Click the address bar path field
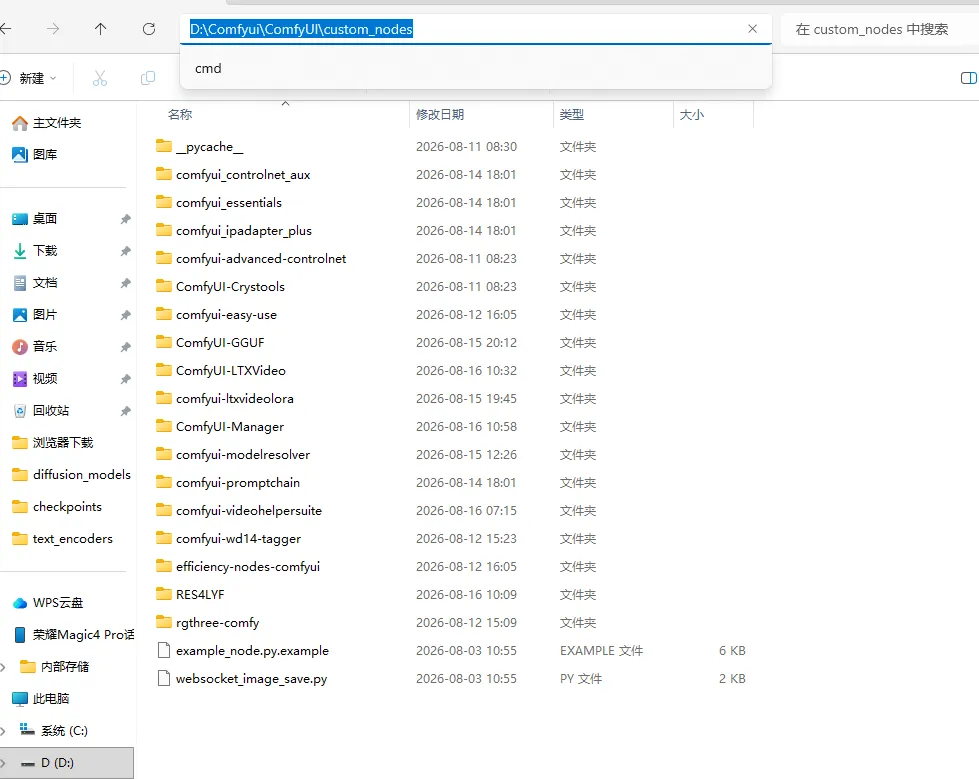This screenshot has width=979, height=779. click(476, 29)
